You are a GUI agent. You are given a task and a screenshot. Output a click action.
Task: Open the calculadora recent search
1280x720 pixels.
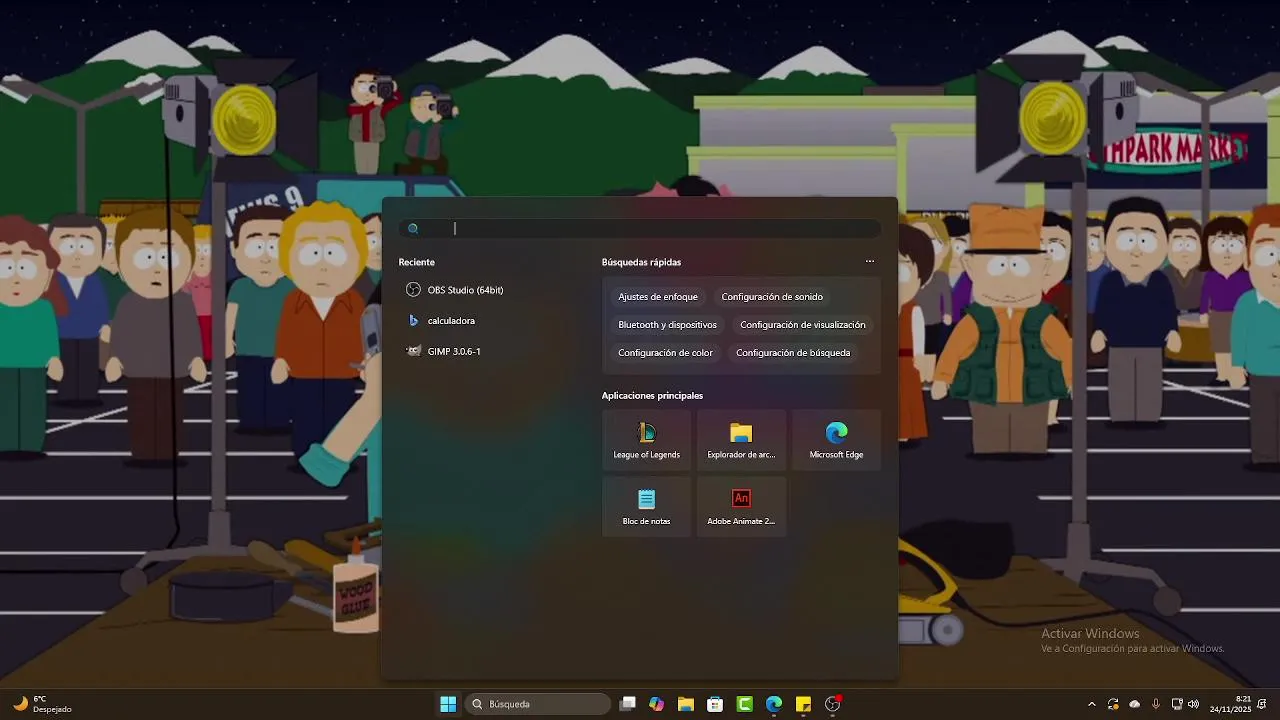[441, 321]
